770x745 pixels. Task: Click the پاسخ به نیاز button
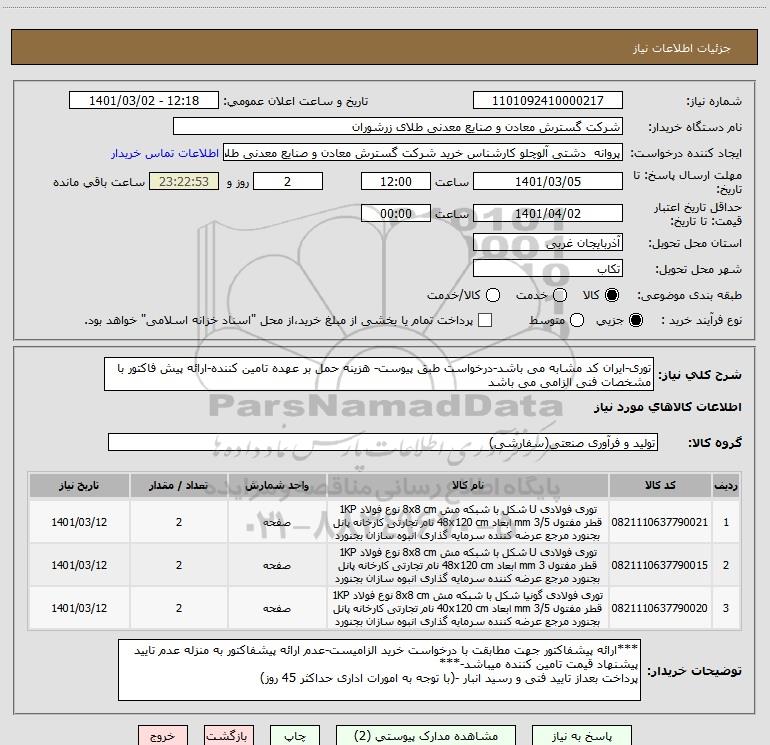(582, 736)
